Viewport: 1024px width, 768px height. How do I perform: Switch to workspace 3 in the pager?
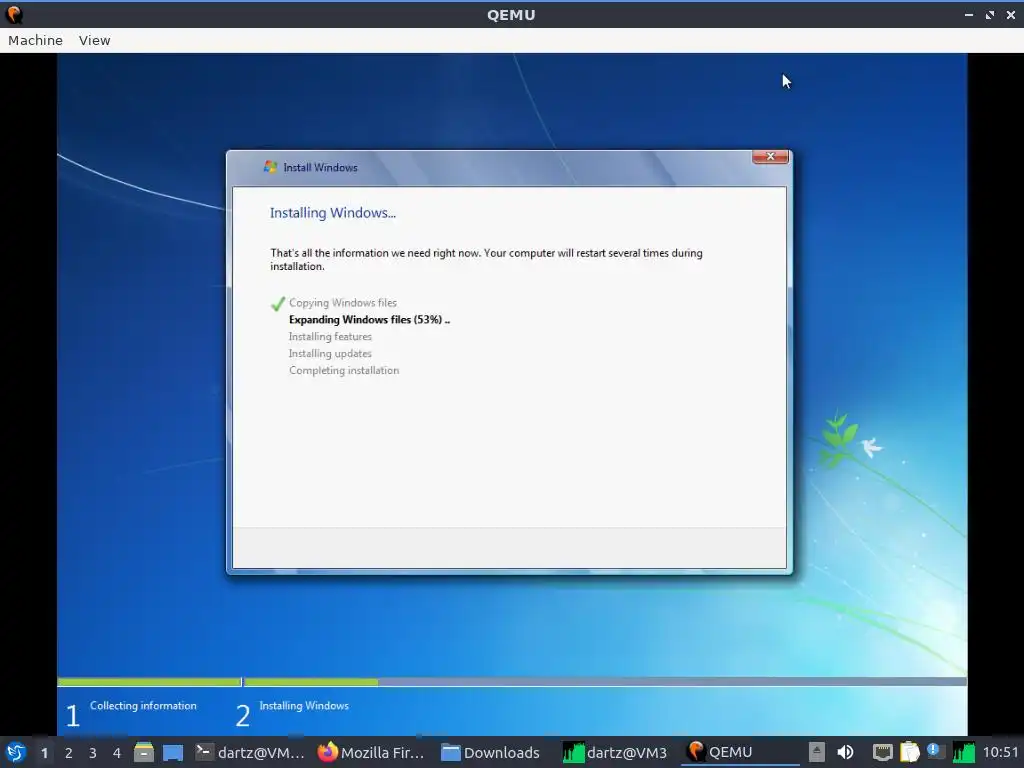pyautogui.click(x=93, y=753)
